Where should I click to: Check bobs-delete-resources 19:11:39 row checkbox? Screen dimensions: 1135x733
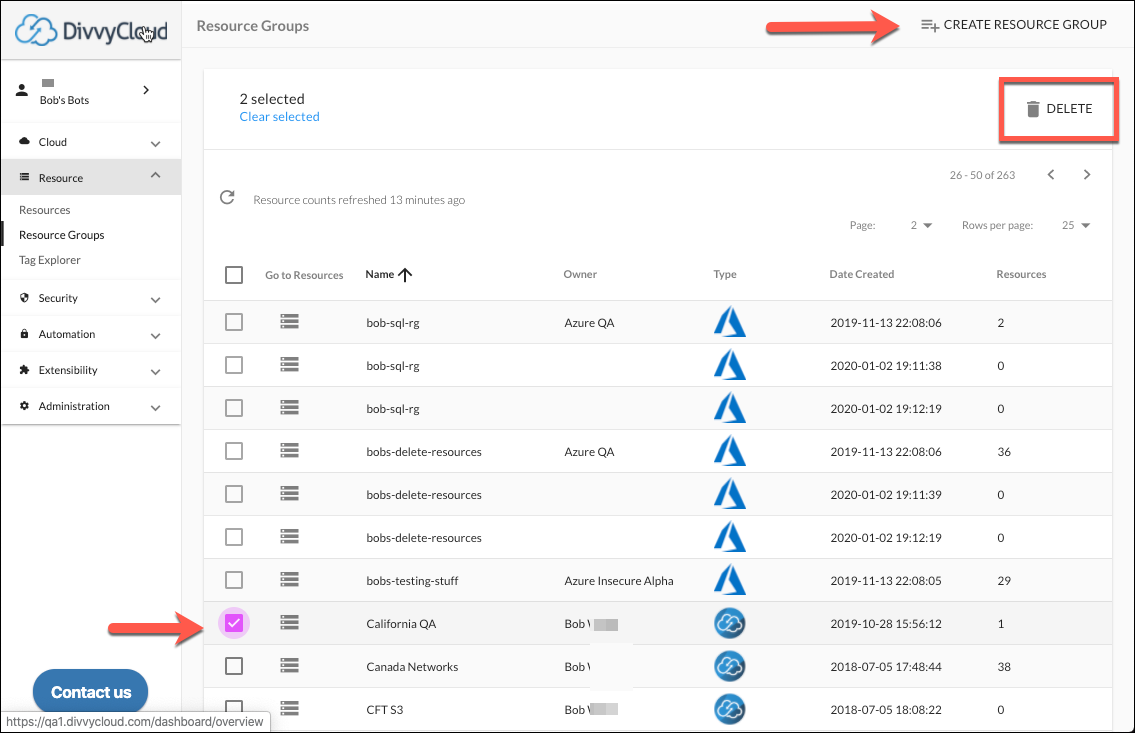[x=234, y=493]
